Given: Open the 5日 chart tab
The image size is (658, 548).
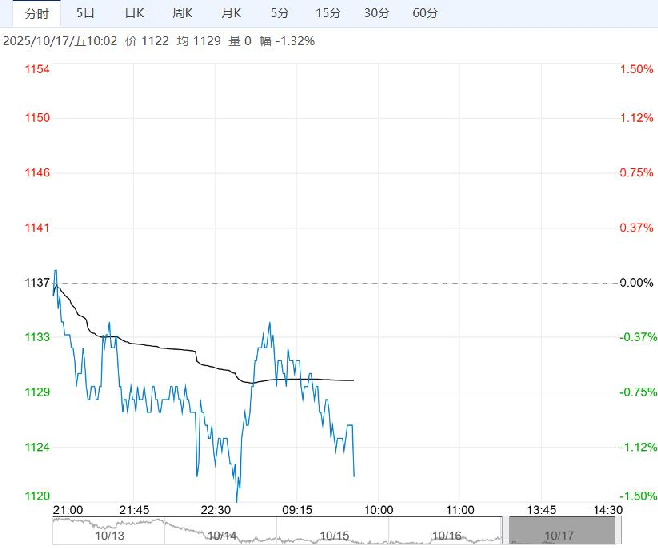Looking at the screenshot, I should coord(87,13).
